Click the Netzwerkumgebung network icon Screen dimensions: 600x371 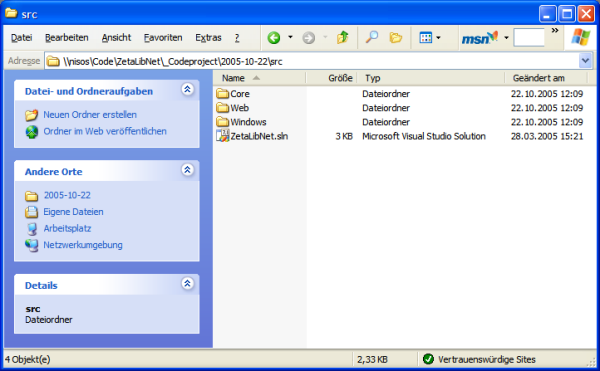(32, 245)
